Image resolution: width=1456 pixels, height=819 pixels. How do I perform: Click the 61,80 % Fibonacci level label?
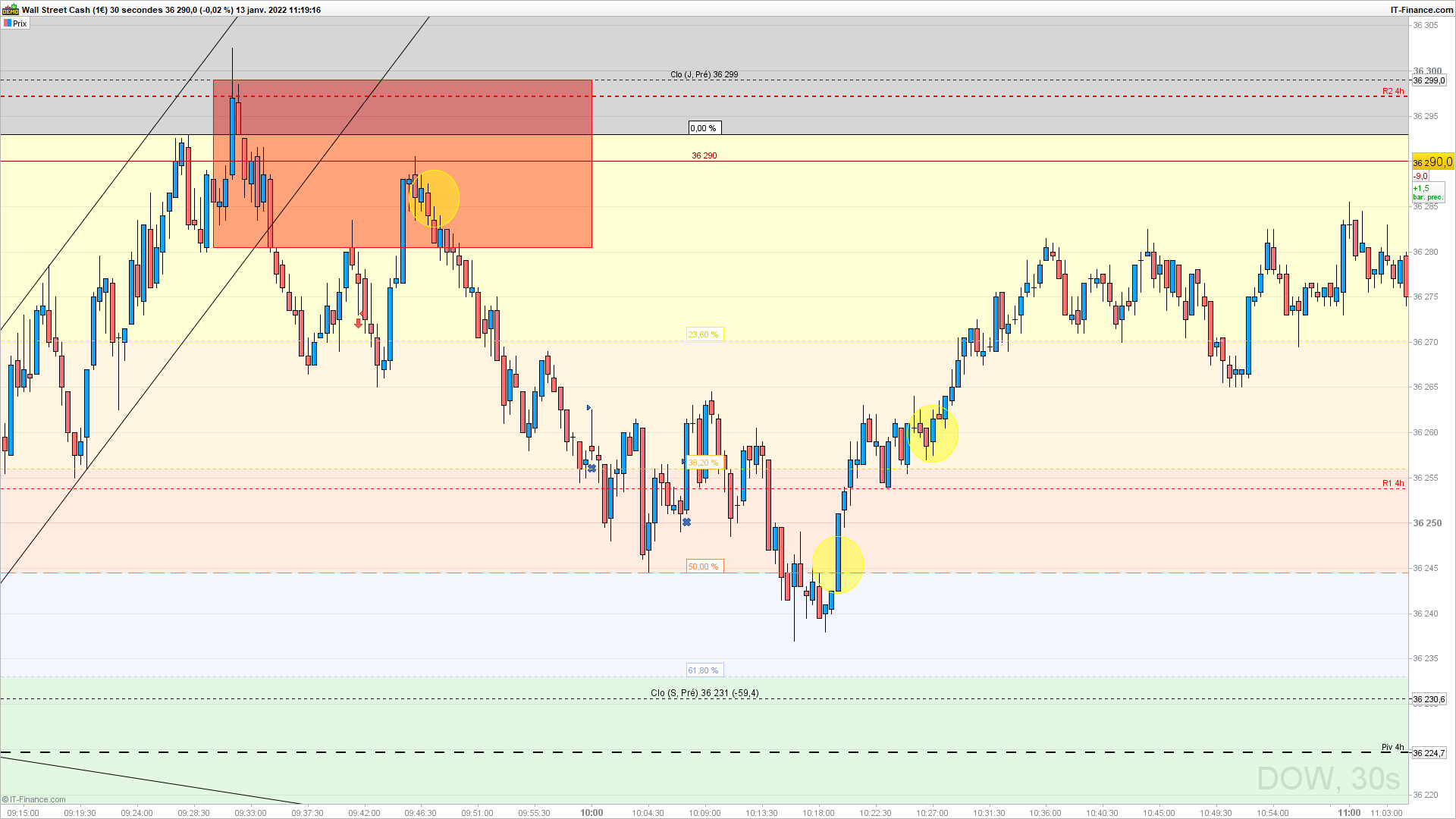[x=704, y=670]
